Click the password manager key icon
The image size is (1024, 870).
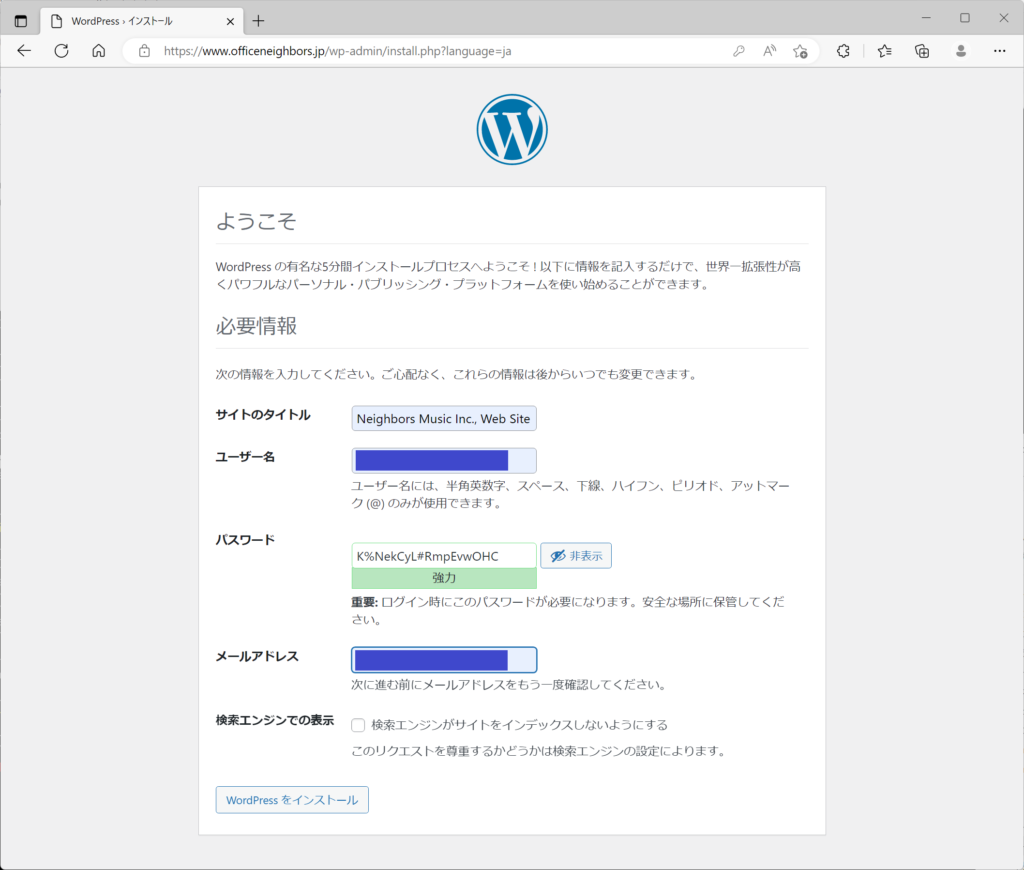pos(739,51)
